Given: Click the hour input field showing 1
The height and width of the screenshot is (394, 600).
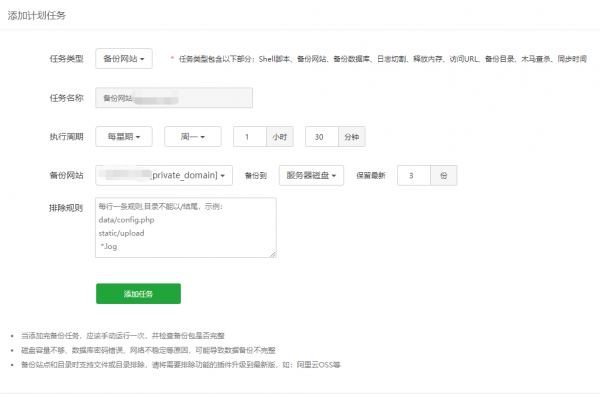Looking at the screenshot, I should (x=250, y=137).
